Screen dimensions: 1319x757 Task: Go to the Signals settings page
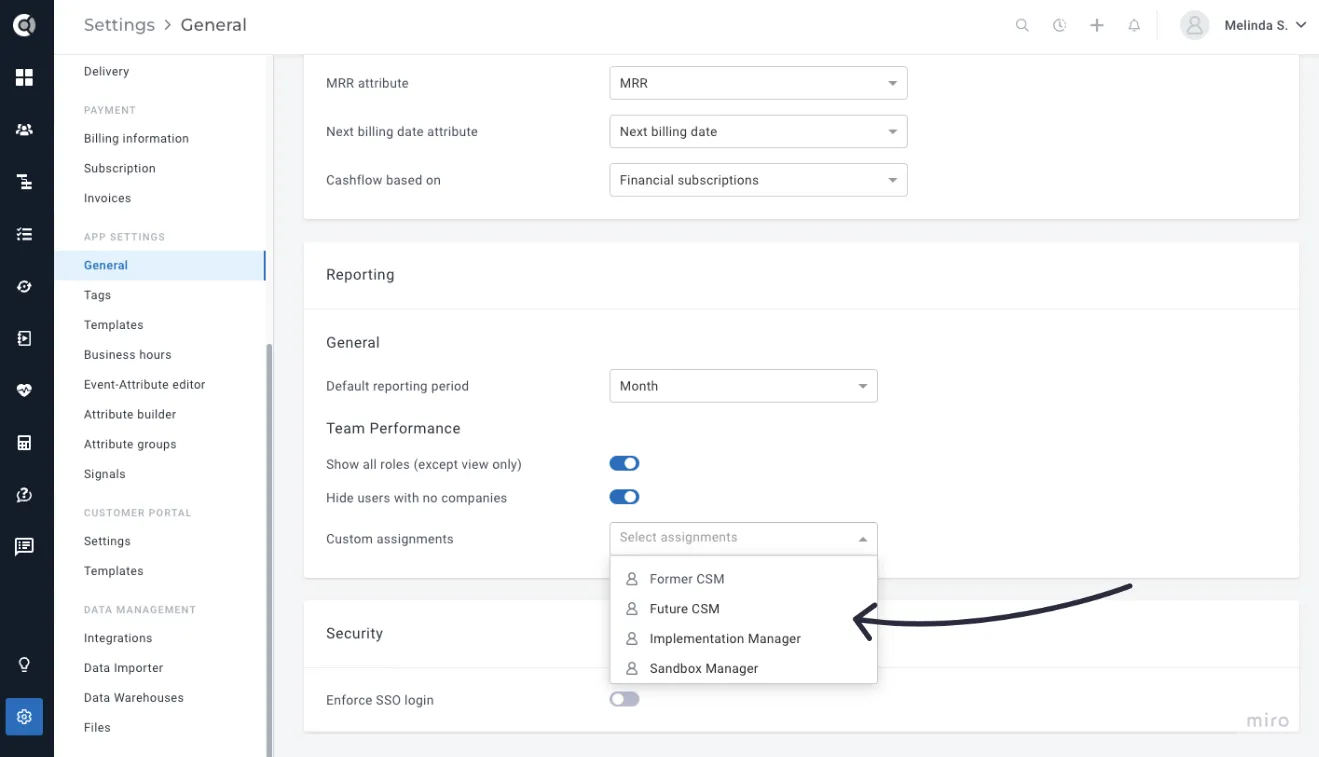coord(105,474)
